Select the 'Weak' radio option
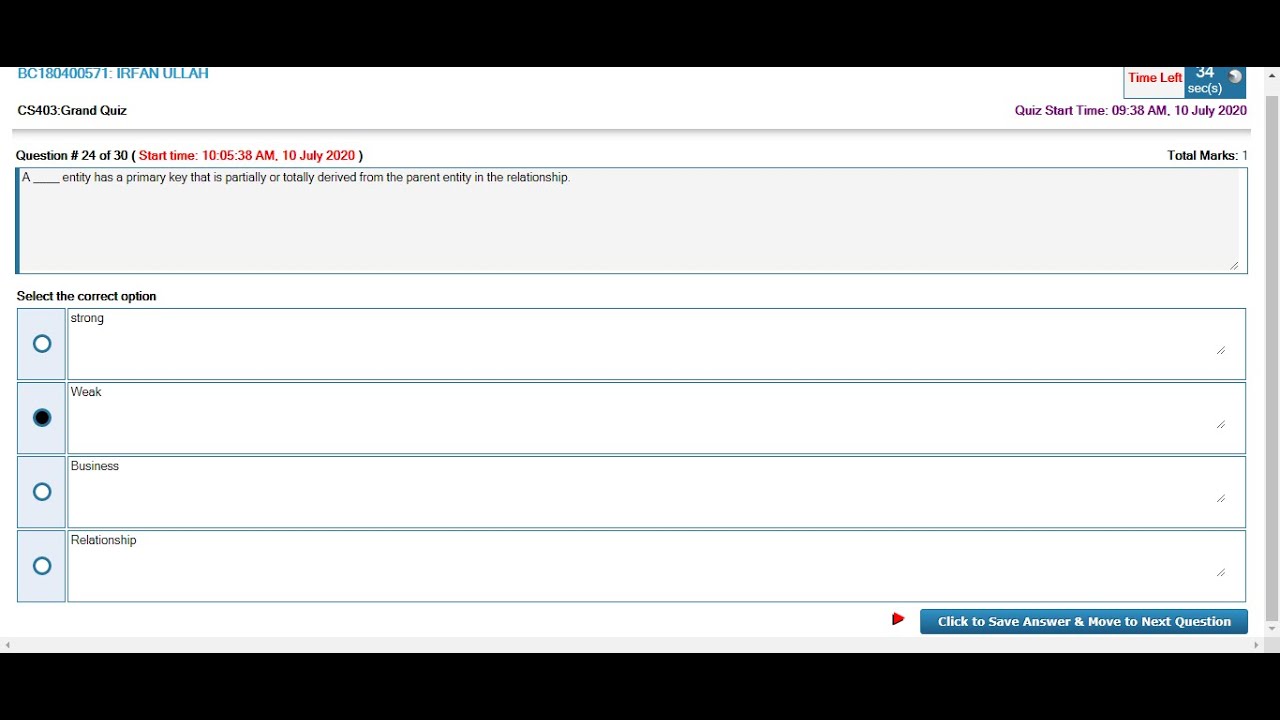 [42, 418]
